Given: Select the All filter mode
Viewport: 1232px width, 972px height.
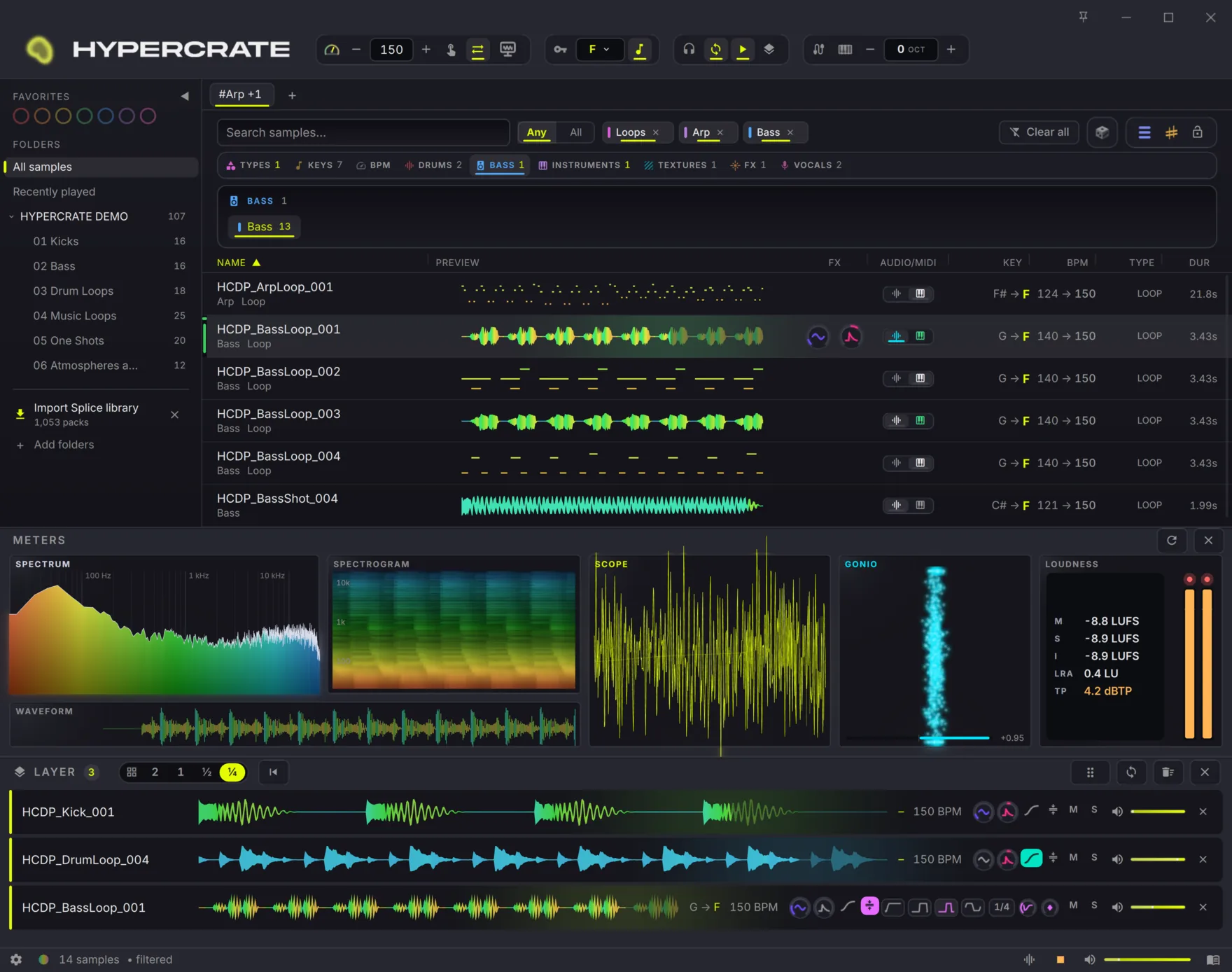Looking at the screenshot, I should point(575,132).
